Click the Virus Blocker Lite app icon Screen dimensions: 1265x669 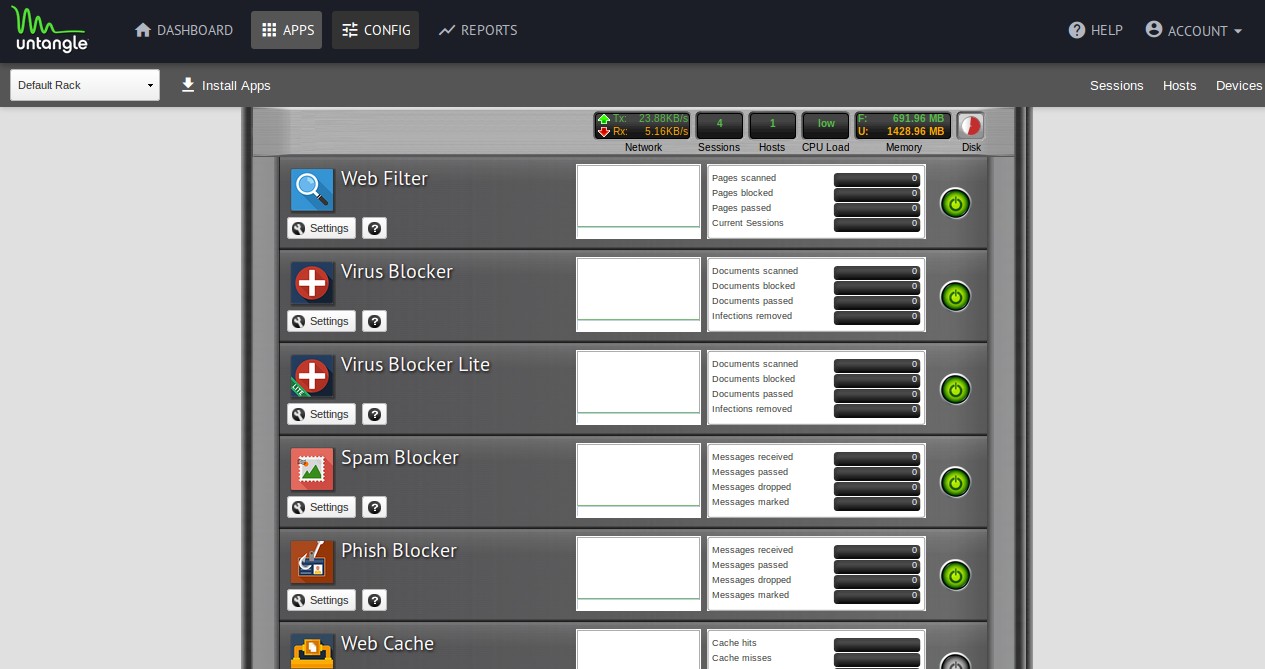pos(312,375)
